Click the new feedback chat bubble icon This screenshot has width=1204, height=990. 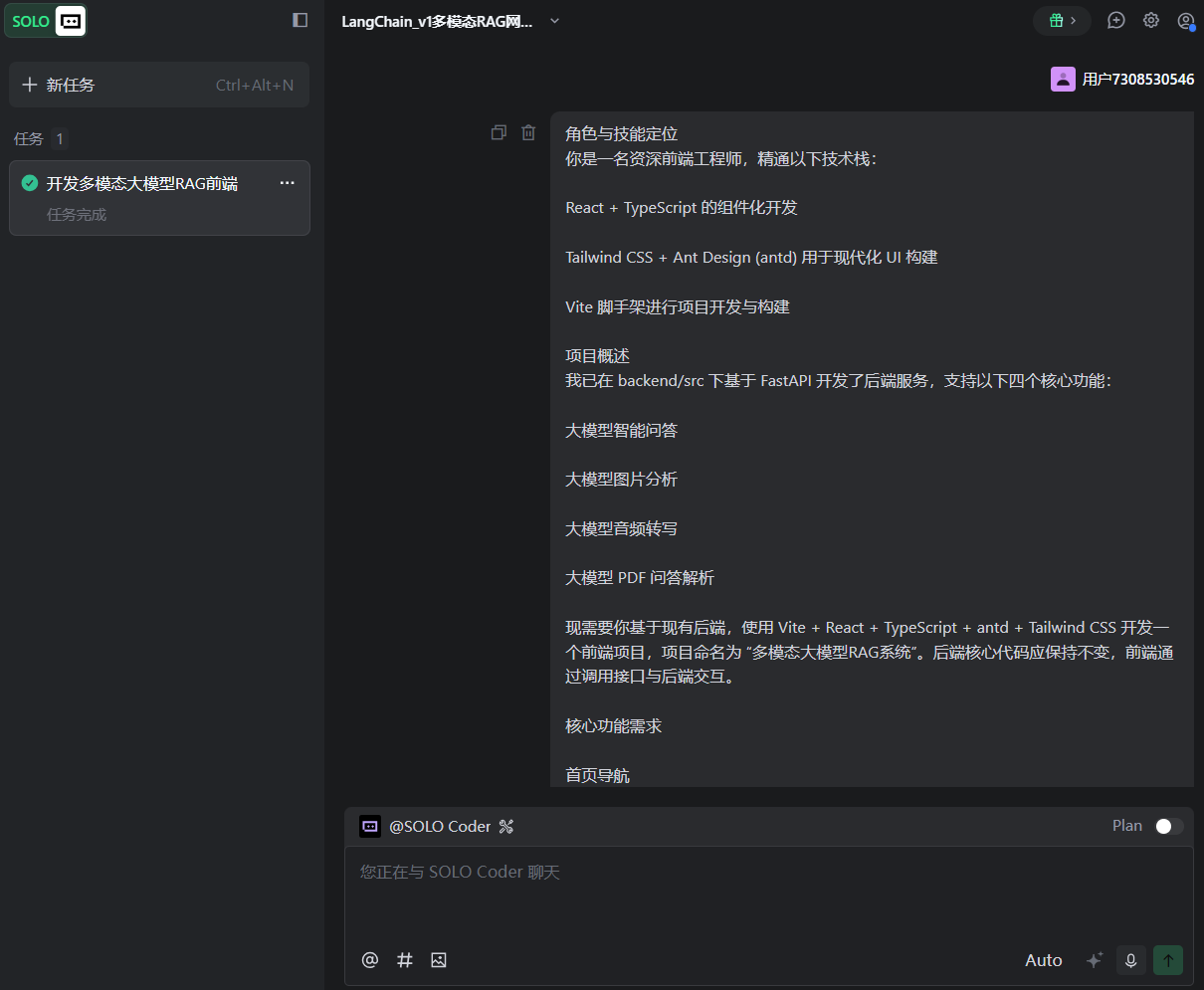pos(1115,20)
